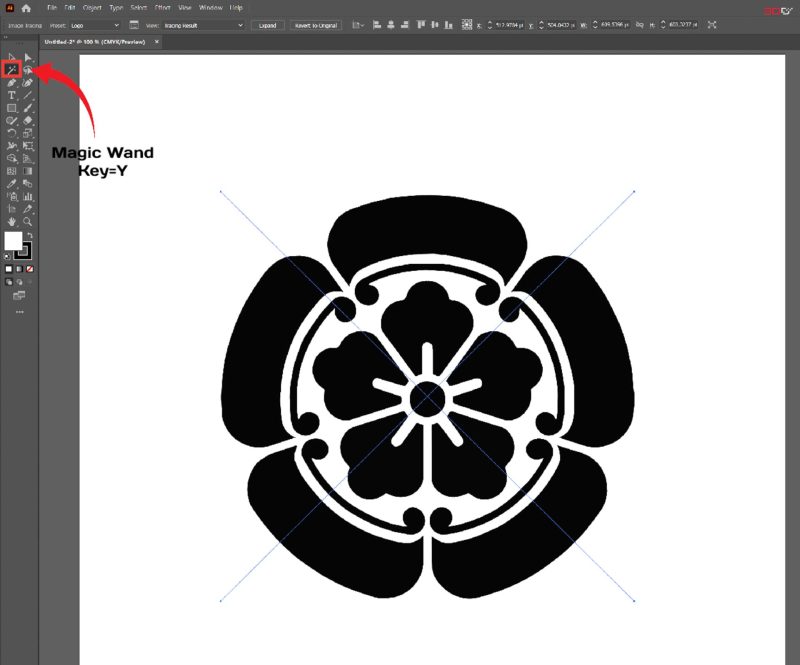Activate the Width tool
Viewport: 800px width, 665px height.
(x=11, y=146)
